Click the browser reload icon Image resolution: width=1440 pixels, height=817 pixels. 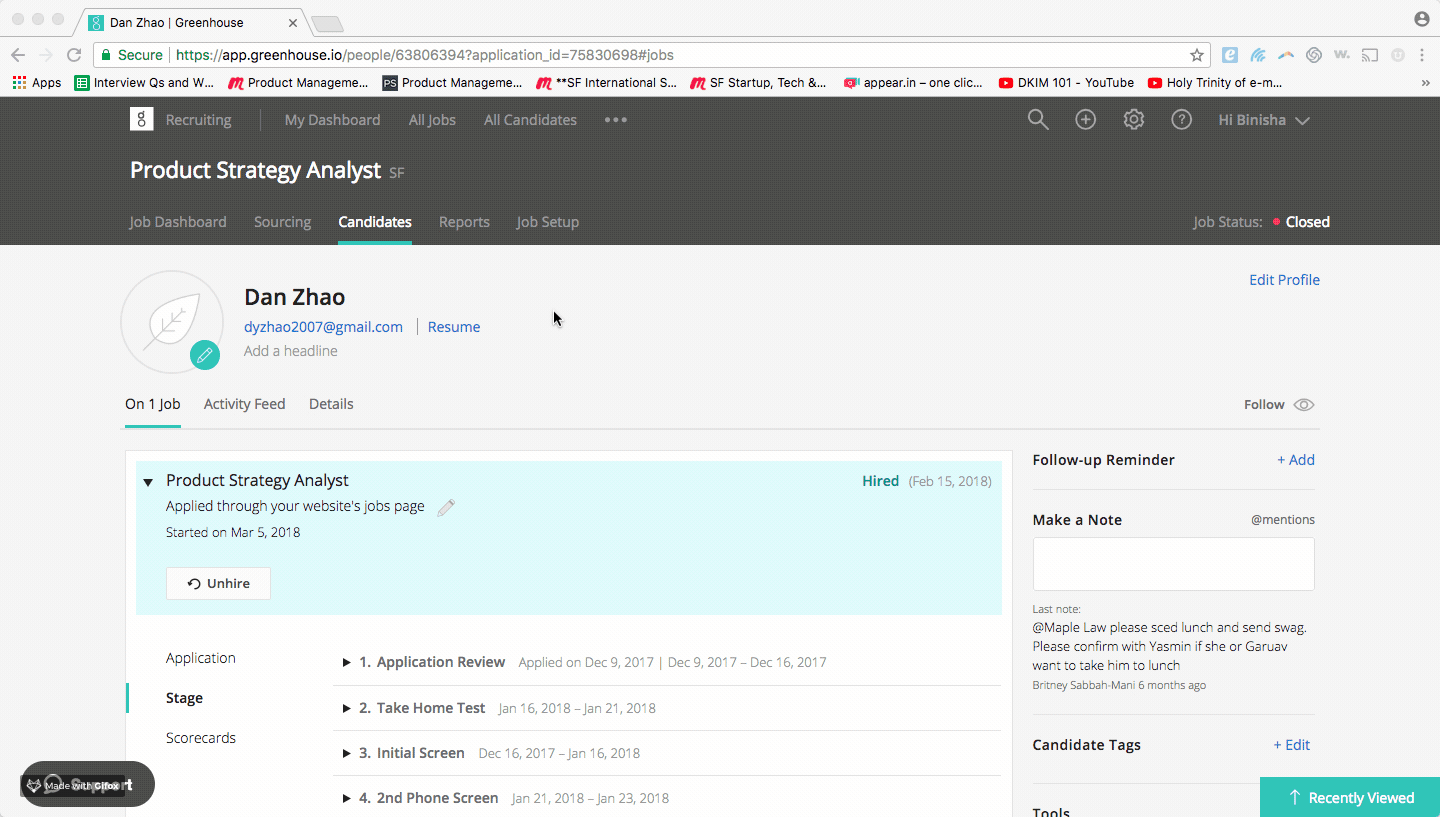[74, 55]
